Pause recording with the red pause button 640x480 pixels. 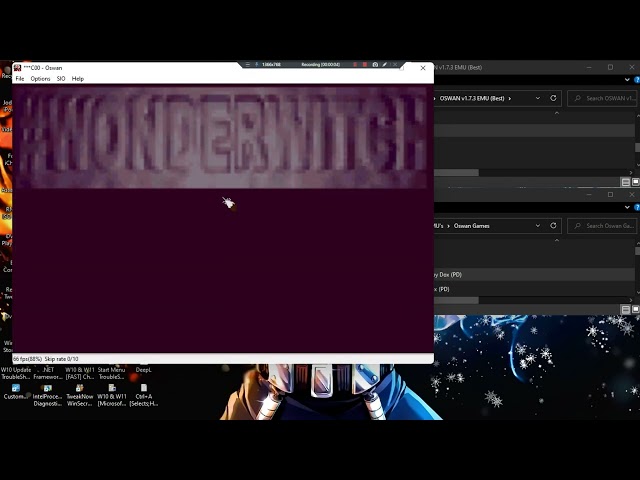(355, 64)
